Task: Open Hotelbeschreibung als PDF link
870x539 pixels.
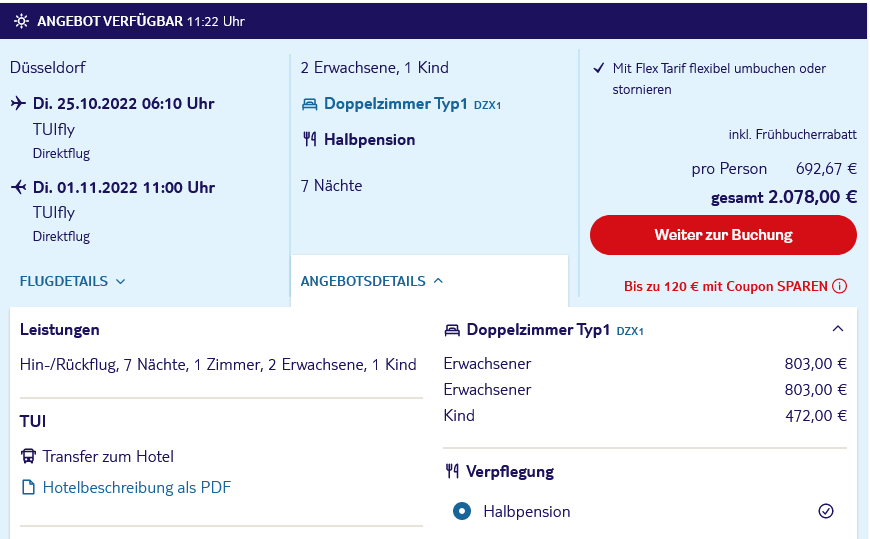Action: pyautogui.click(x=136, y=487)
